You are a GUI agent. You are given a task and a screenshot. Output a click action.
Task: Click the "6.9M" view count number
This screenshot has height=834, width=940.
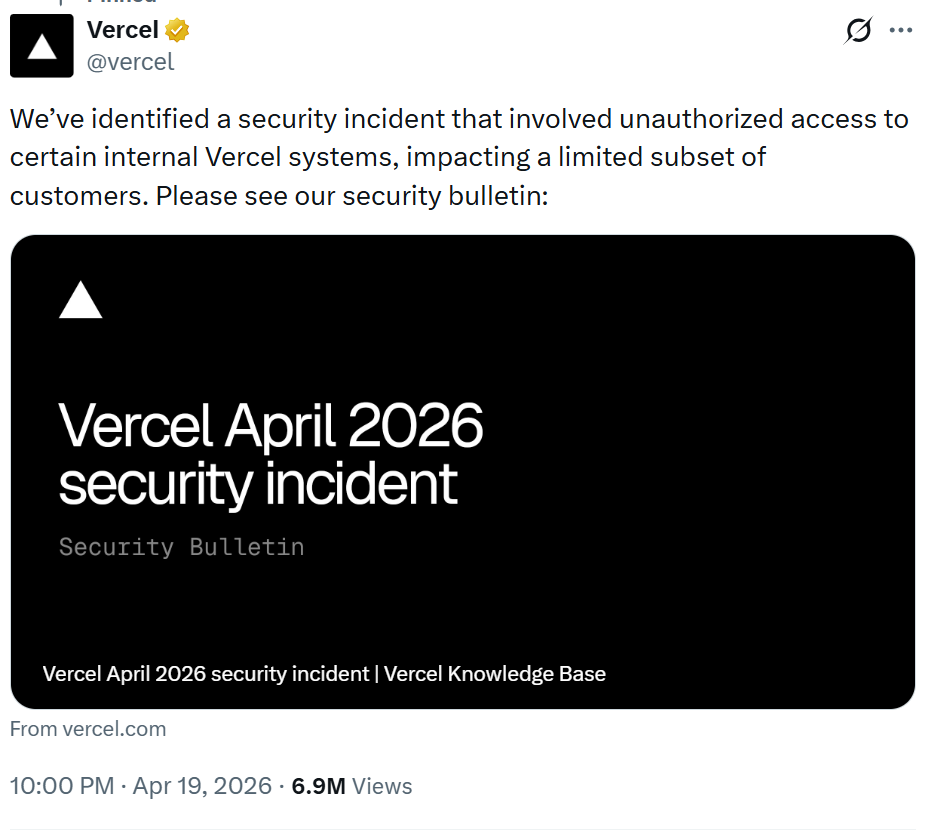click(x=318, y=786)
